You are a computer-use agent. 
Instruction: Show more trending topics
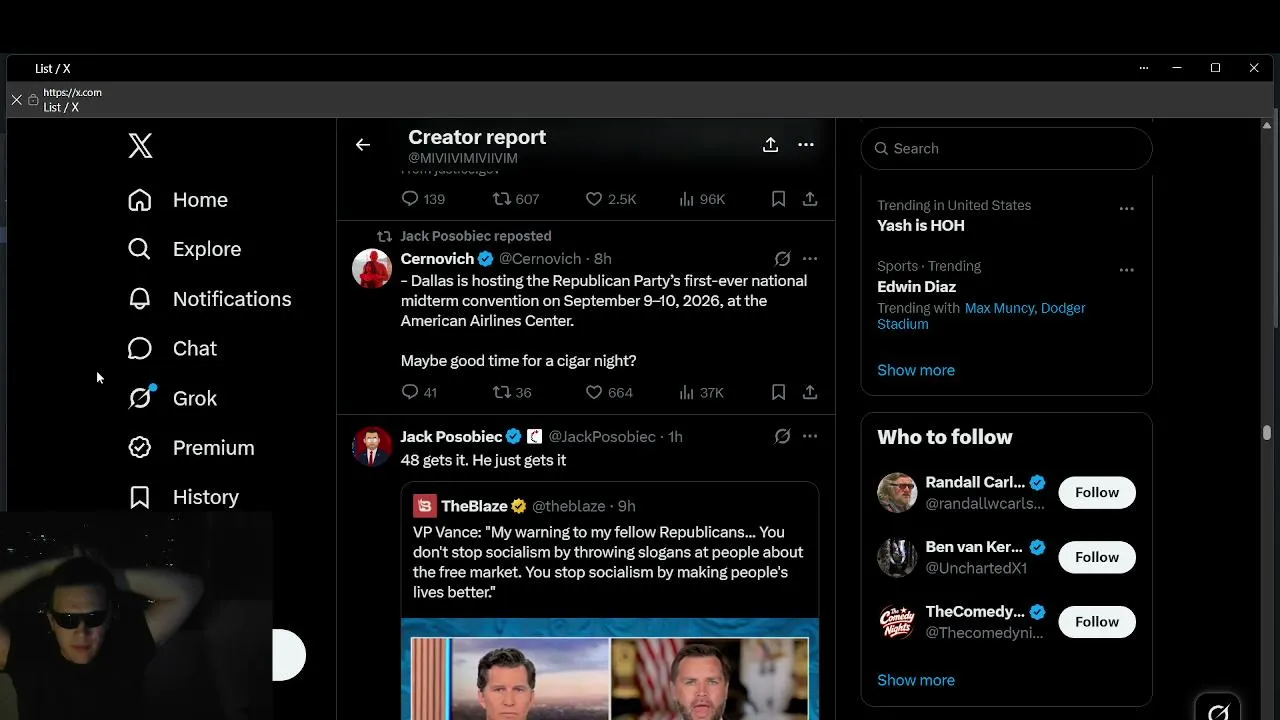[916, 370]
